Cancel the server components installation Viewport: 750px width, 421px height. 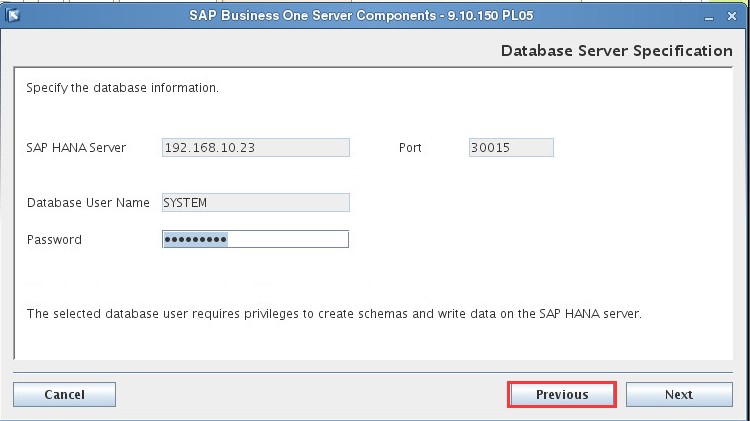tap(65, 395)
